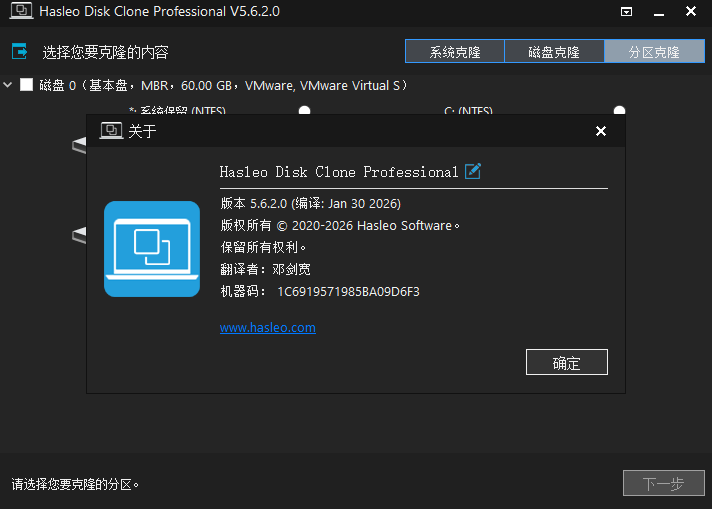Image resolution: width=712 pixels, height=509 pixels.
Task: Click the machine code 1C6919571985BA09D6F3
Action: tap(348, 292)
